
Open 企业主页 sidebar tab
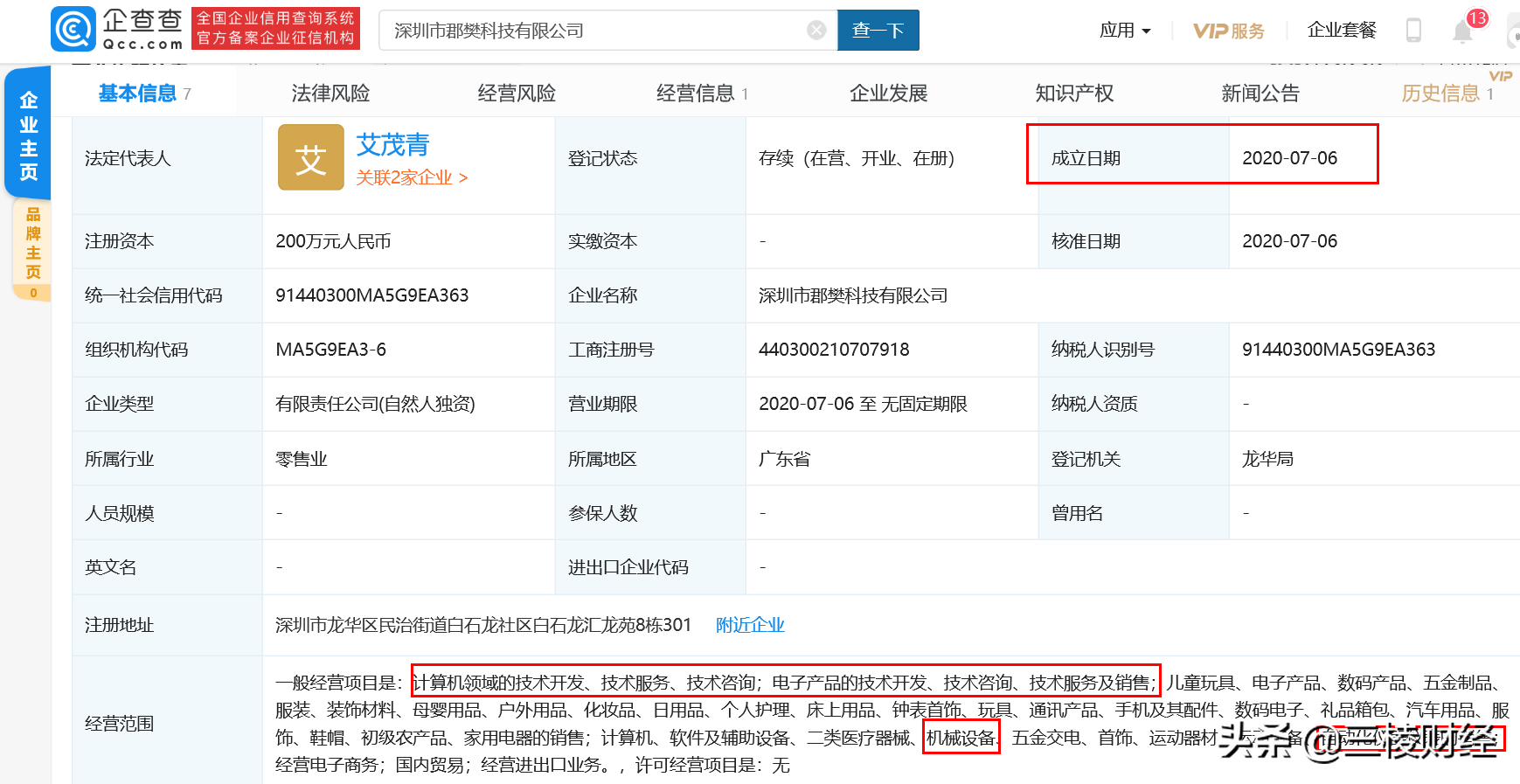(28, 135)
